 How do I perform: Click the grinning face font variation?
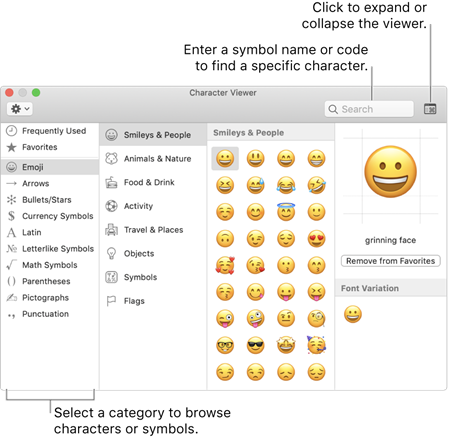(x=353, y=314)
